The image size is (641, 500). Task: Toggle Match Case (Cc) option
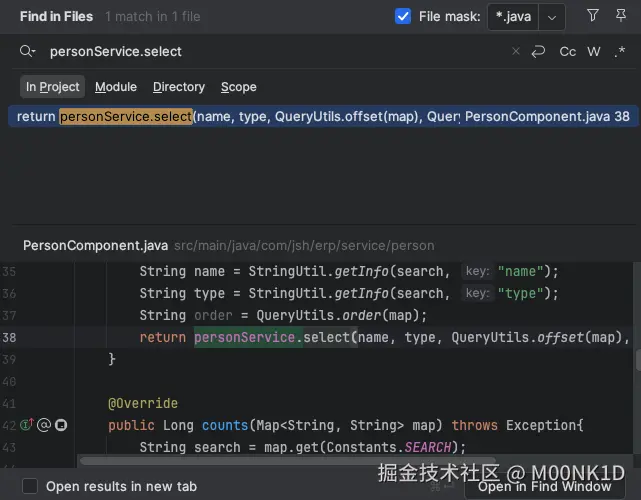(x=567, y=51)
